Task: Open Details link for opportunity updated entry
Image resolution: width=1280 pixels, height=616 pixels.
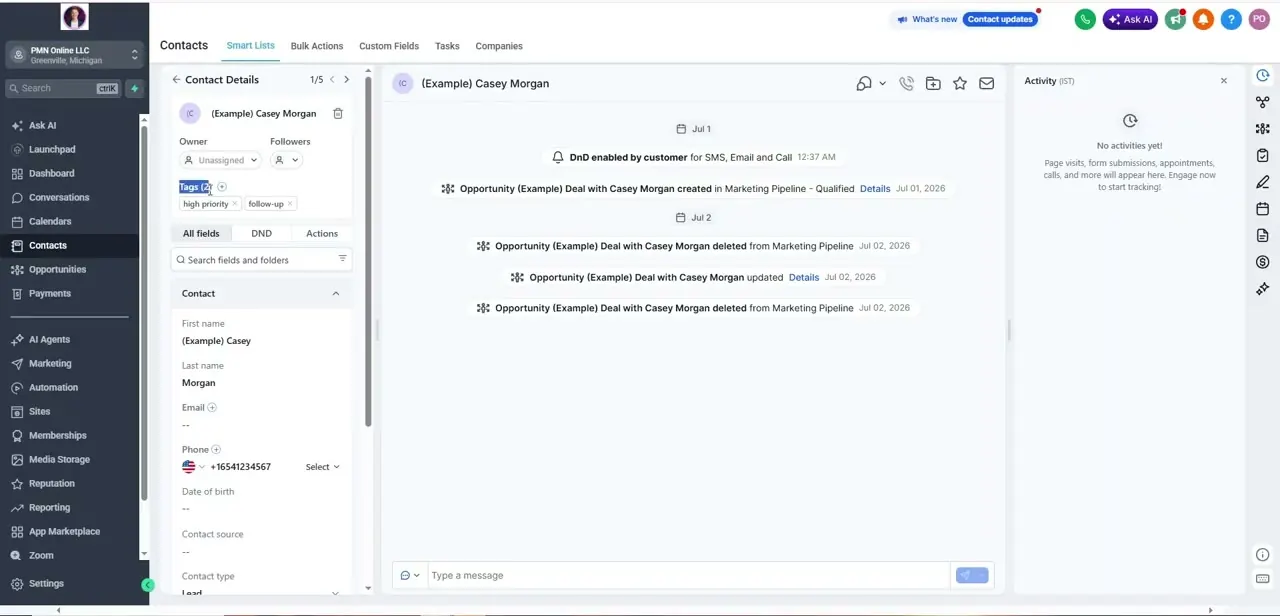Action: coord(804,278)
